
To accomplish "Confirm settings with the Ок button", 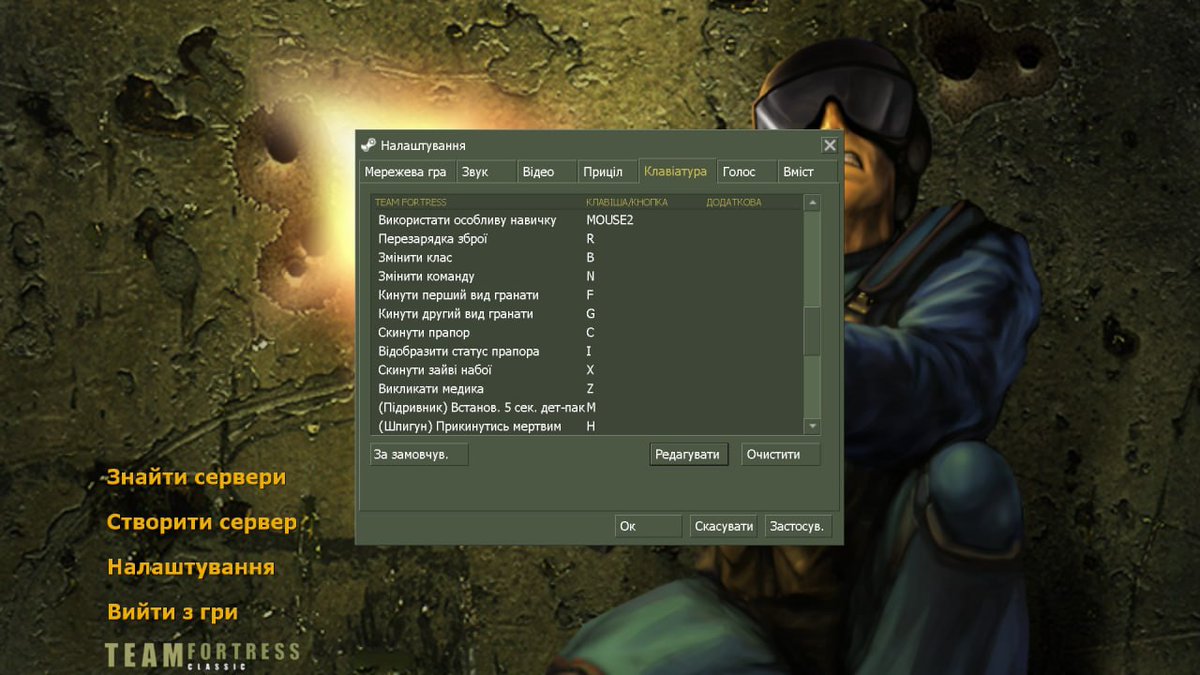I will tap(648, 526).
